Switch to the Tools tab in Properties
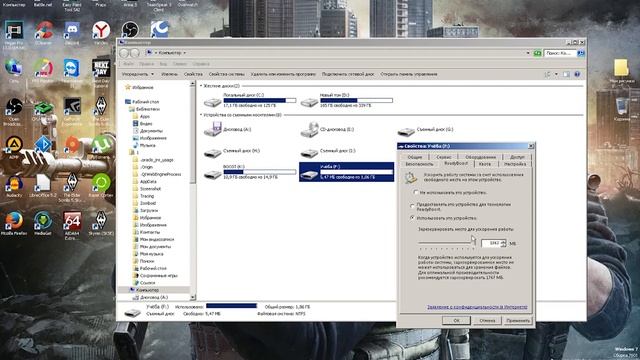 [443, 157]
